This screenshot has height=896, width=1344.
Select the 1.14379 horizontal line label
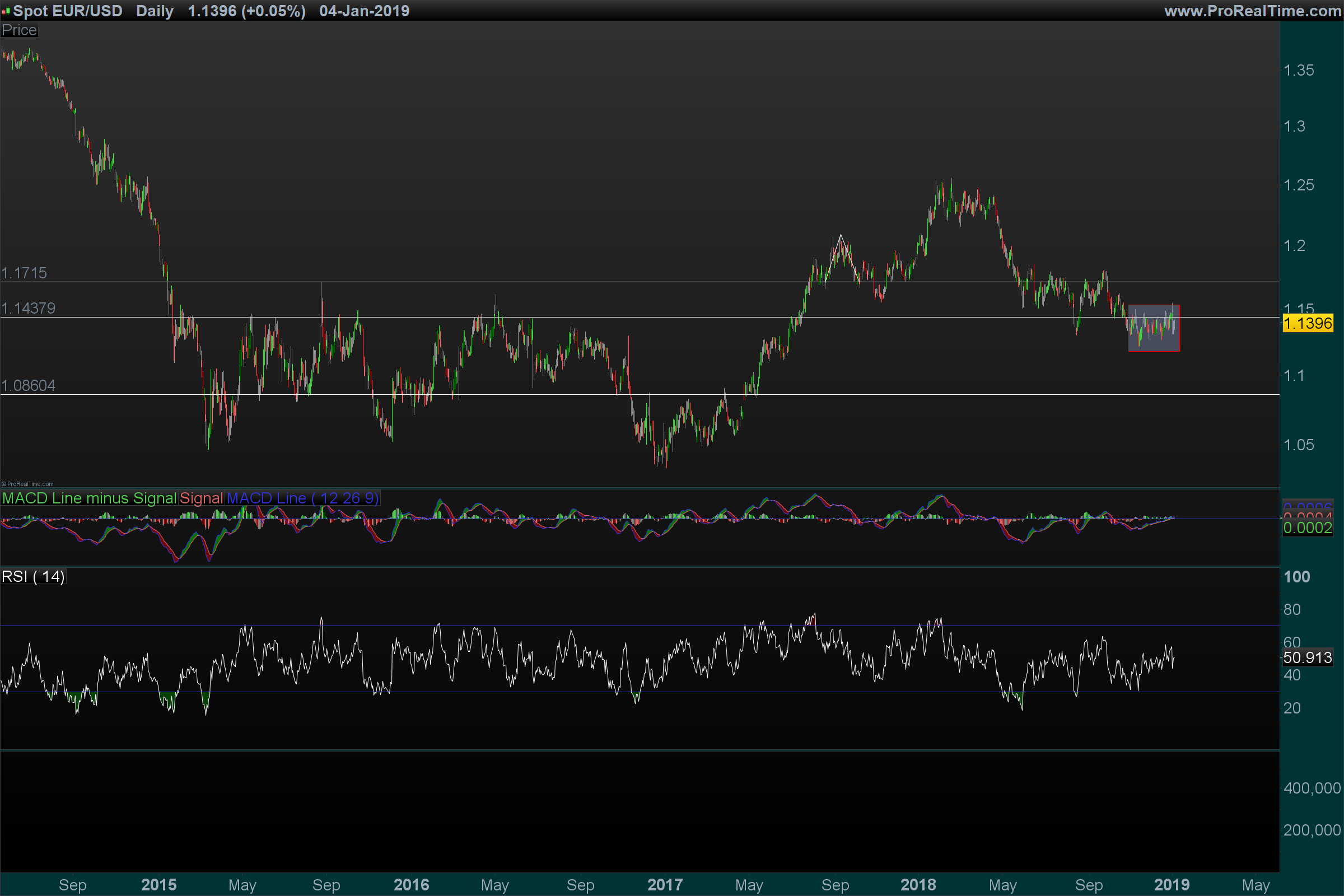click(x=28, y=309)
